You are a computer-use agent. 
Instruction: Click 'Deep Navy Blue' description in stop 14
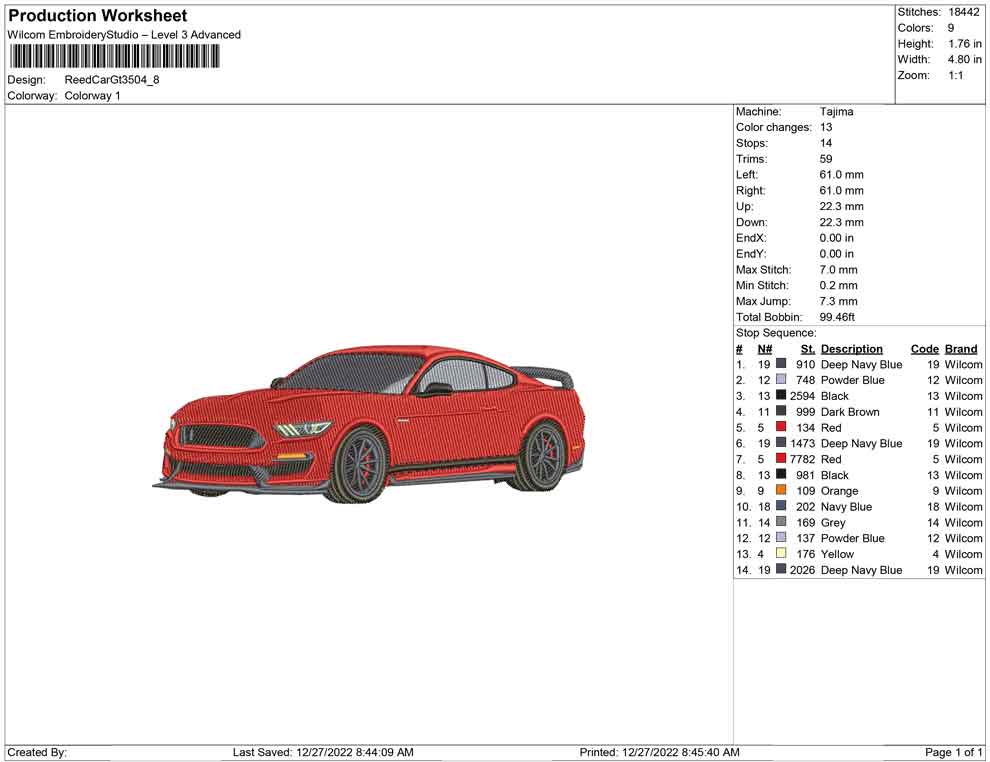(x=861, y=569)
